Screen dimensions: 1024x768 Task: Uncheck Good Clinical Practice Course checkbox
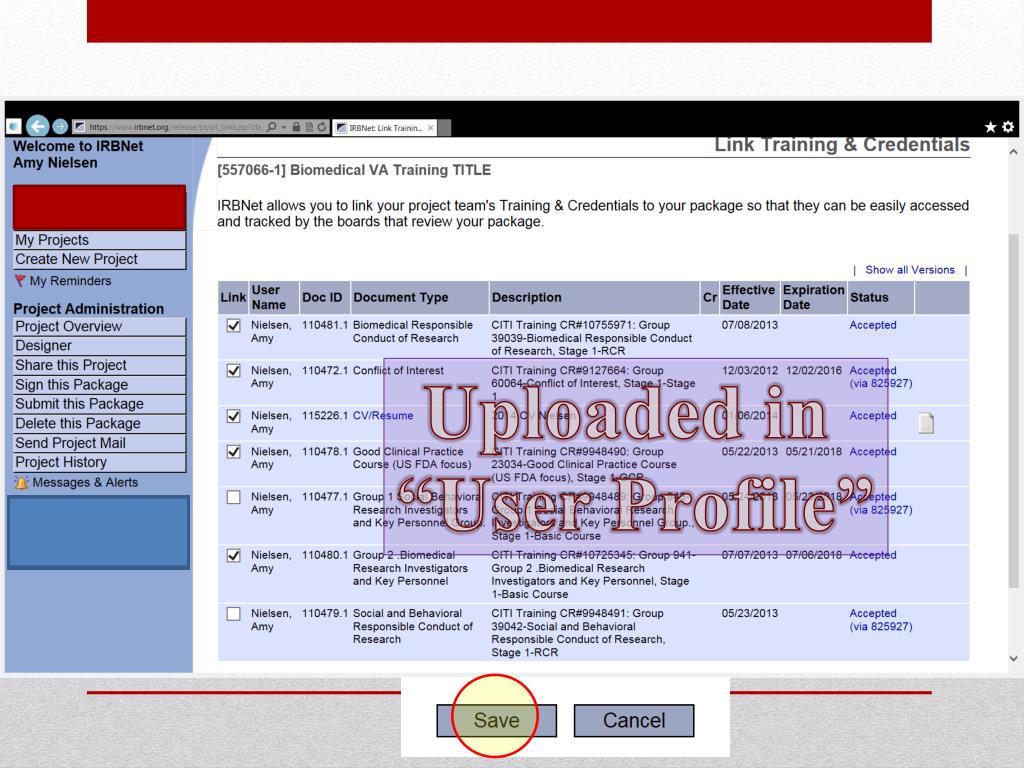click(233, 451)
